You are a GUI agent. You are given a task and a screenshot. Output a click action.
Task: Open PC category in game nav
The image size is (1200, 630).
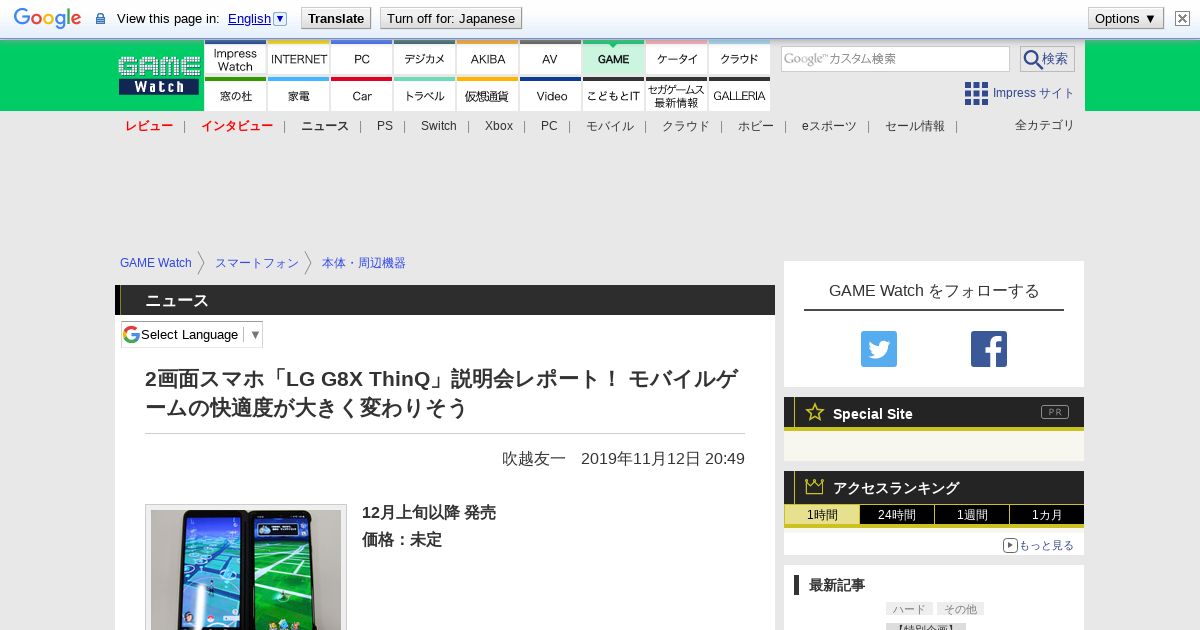[x=549, y=126]
